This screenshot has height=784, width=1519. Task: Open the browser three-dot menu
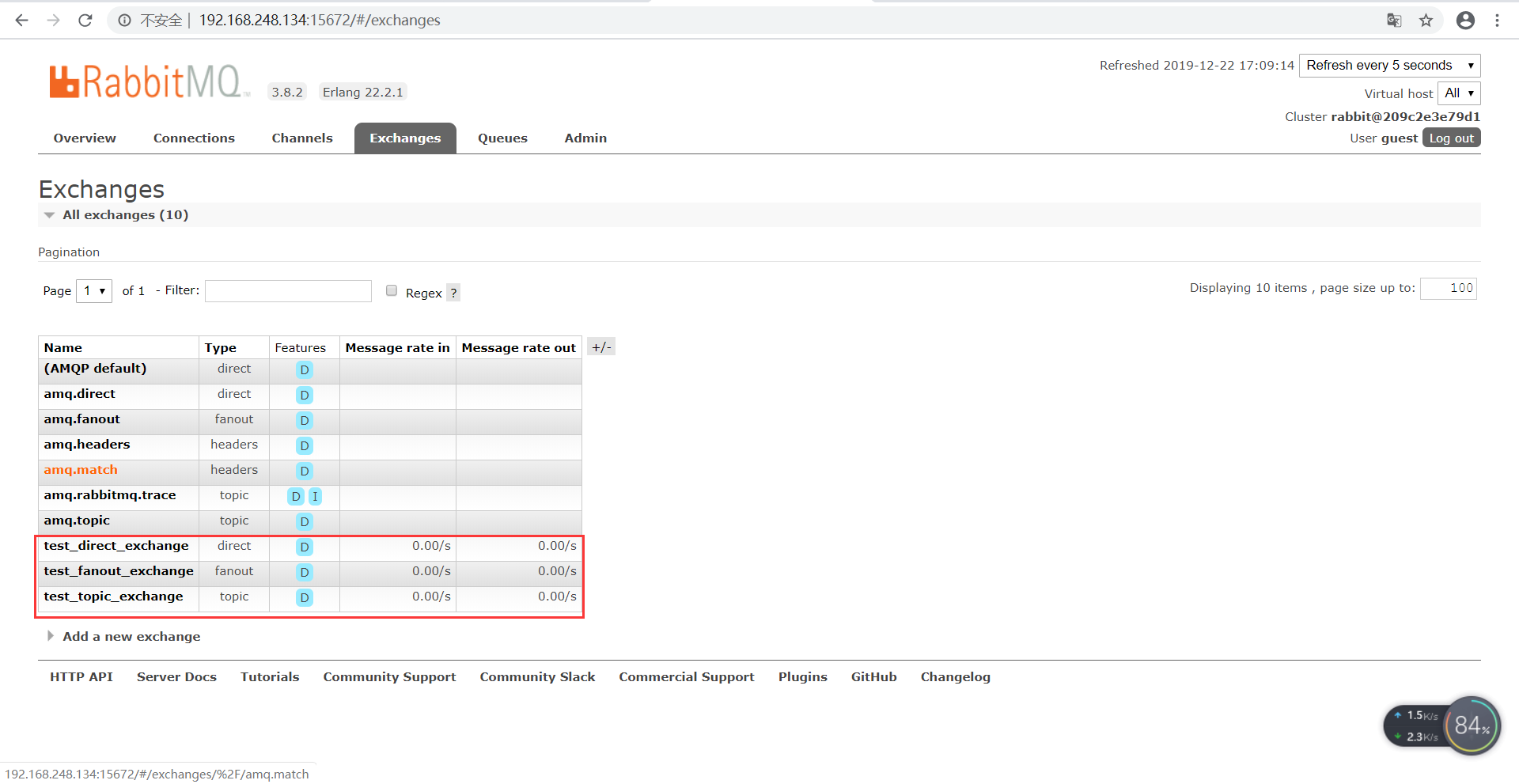[x=1497, y=21]
